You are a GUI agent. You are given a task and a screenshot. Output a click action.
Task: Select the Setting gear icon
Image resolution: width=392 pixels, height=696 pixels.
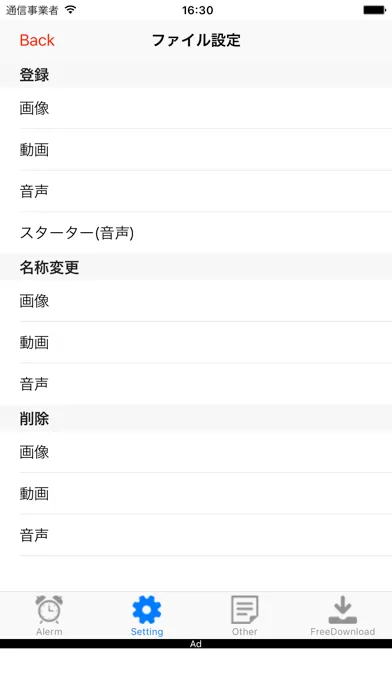[147, 609]
